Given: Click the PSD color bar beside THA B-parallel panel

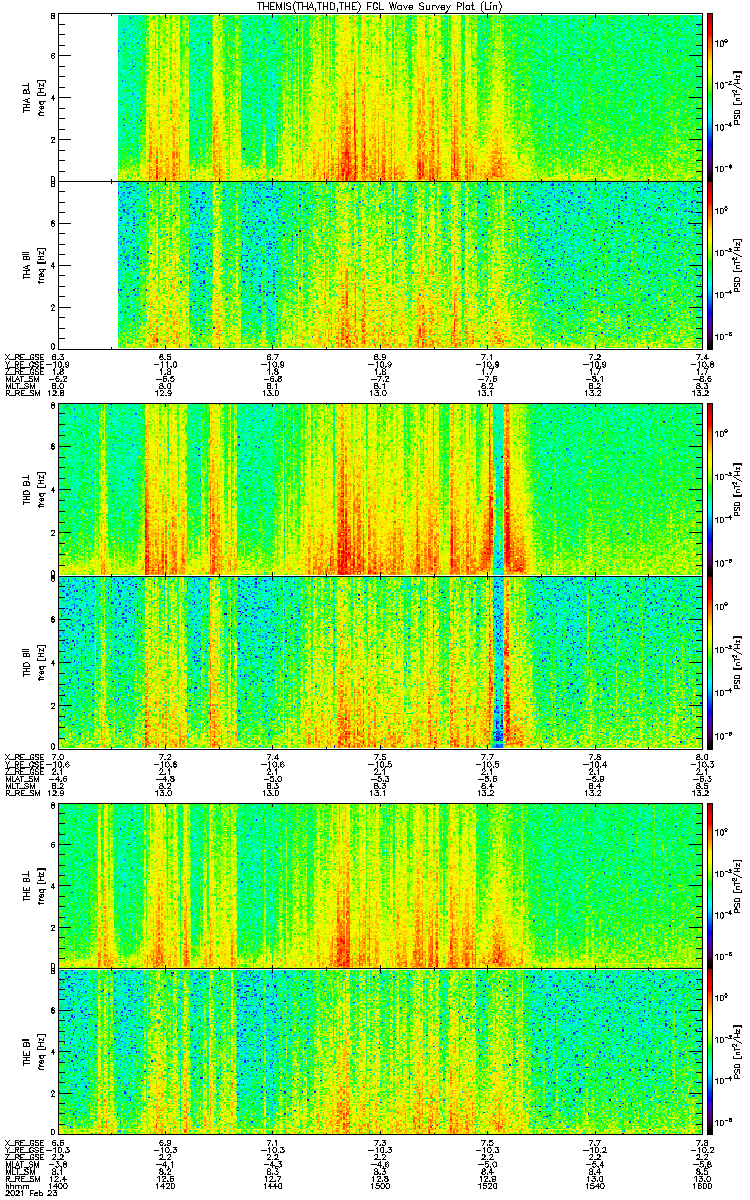Looking at the screenshot, I should (x=711, y=264).
